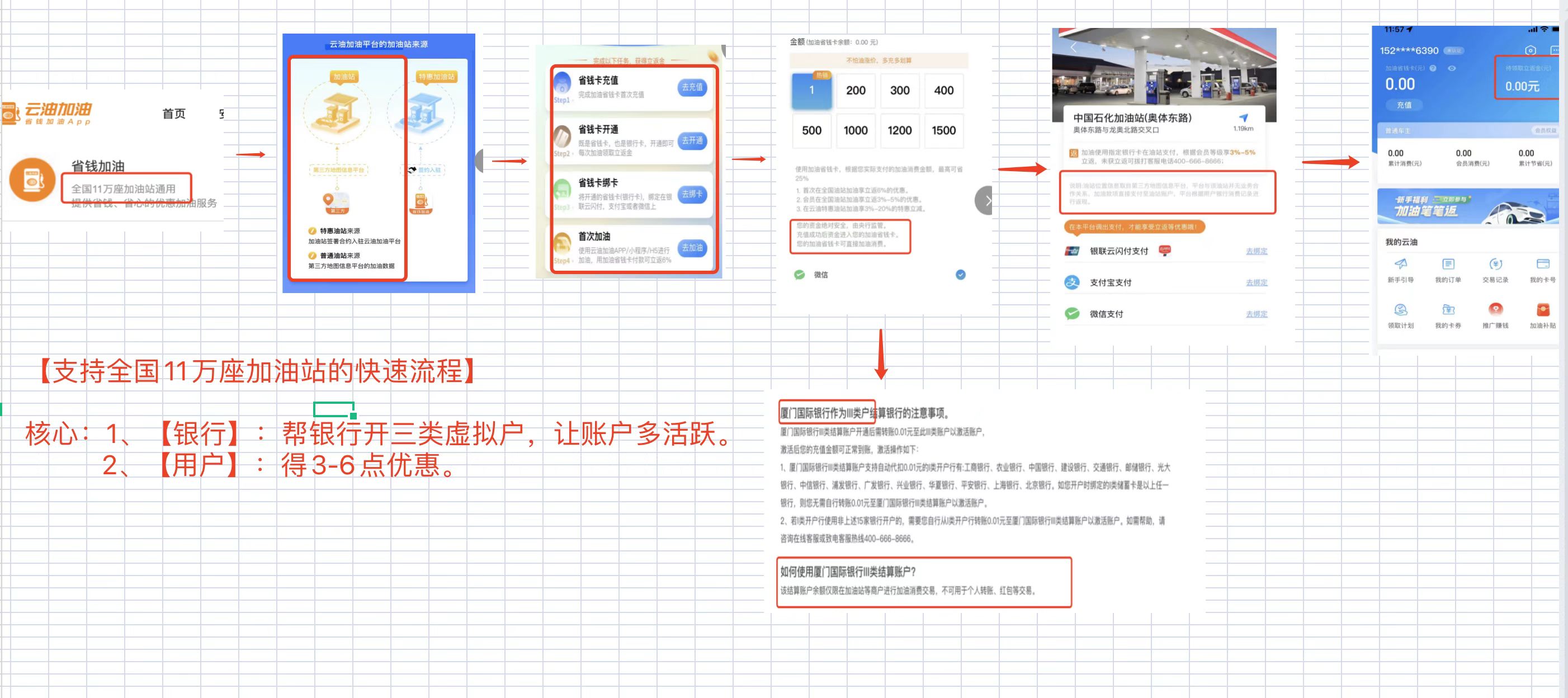
Task: Toggle the 微信 payment checkmark
Action: pos(960,275)
